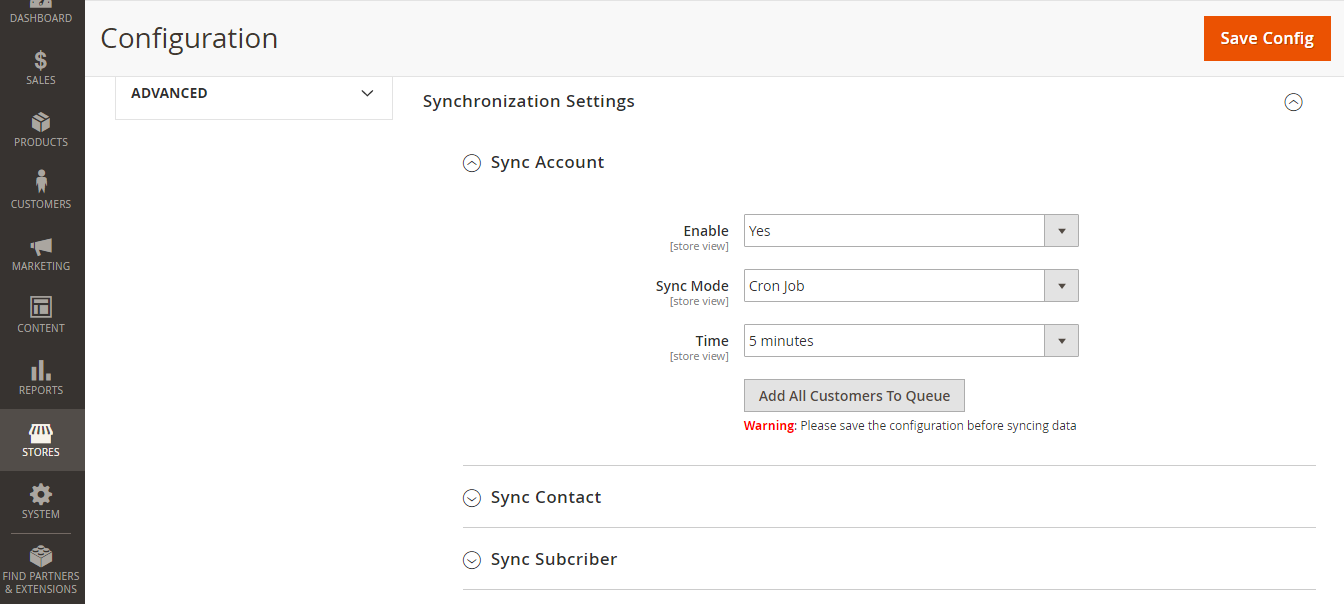
Task: Click the Reports bar chart icon
Action: (x=41, y=371)
